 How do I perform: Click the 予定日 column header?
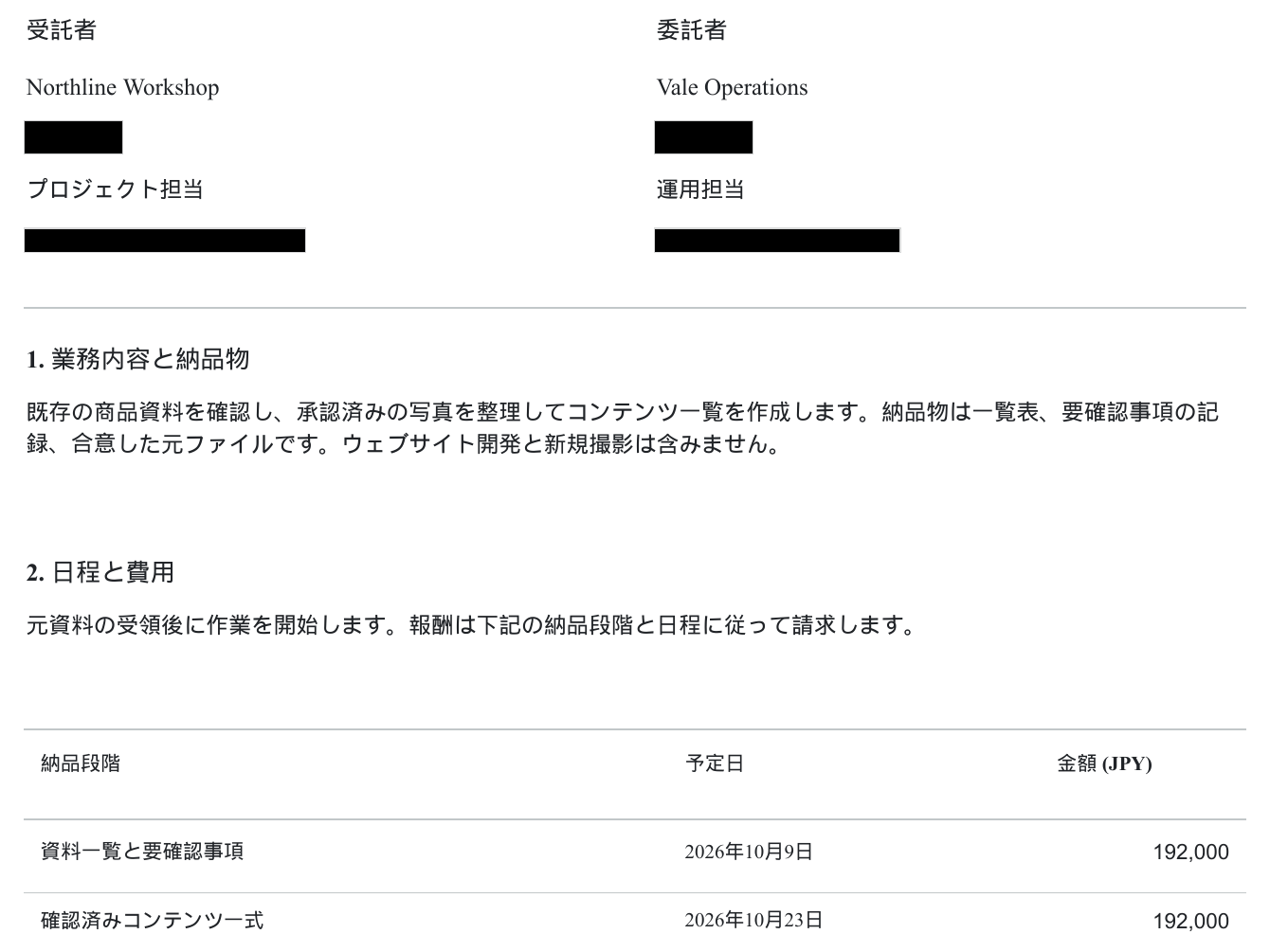pos(715,763)
